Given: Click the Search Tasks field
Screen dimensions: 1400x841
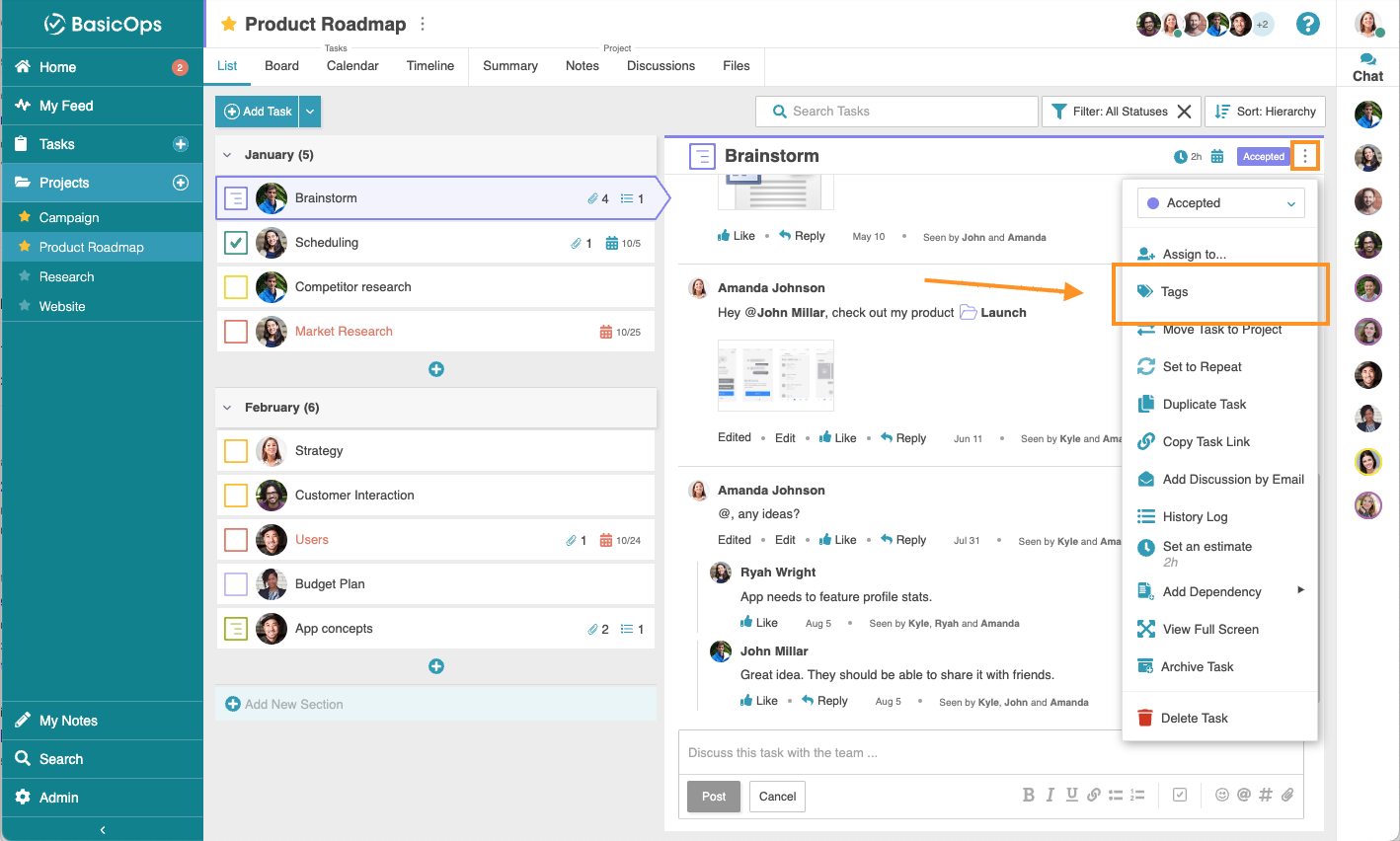Looking at the screenshot, I should click(x=897, y=112).
